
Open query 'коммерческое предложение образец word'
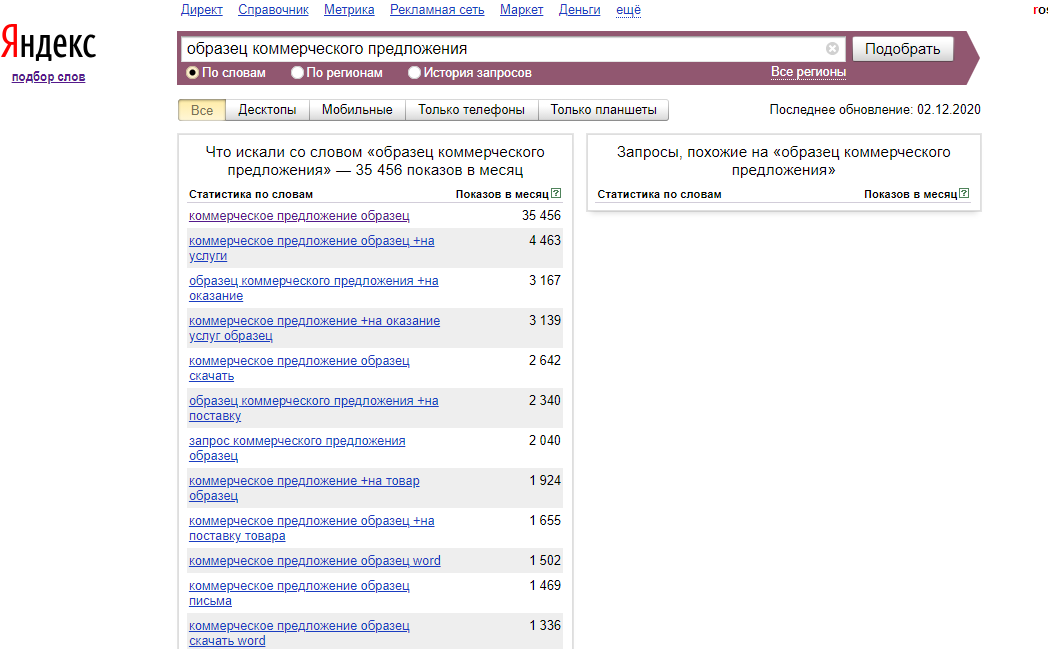pos(315,561)
